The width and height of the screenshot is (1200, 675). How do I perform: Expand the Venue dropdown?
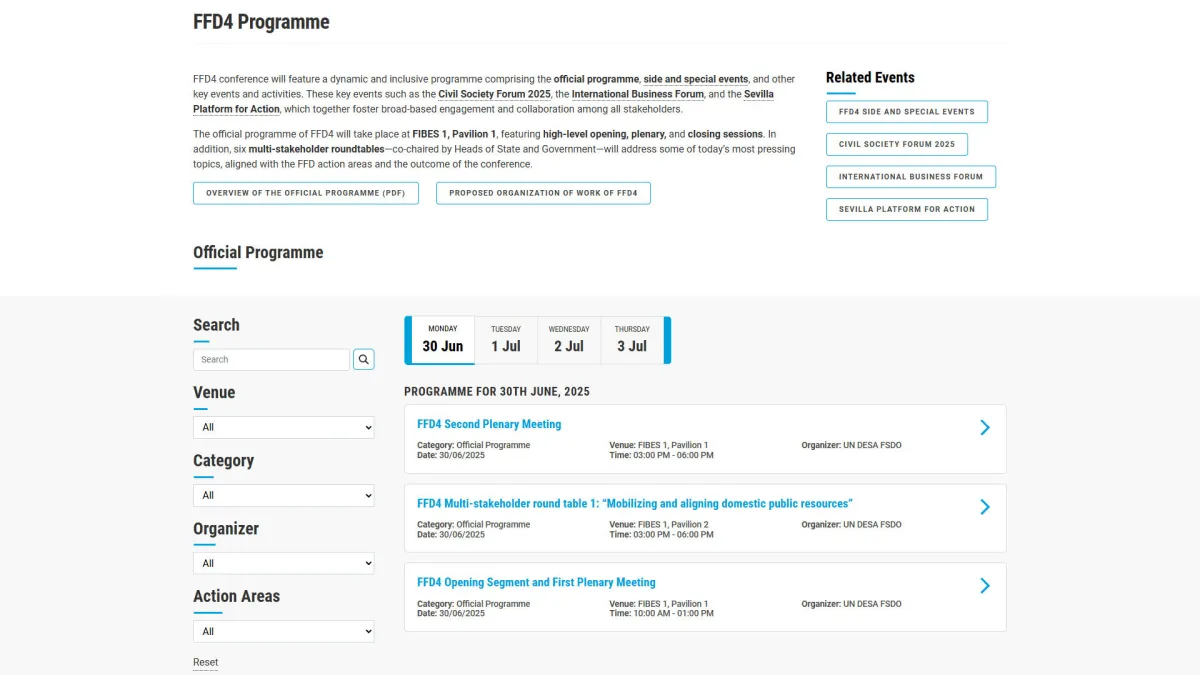click(x=284, y=427)
